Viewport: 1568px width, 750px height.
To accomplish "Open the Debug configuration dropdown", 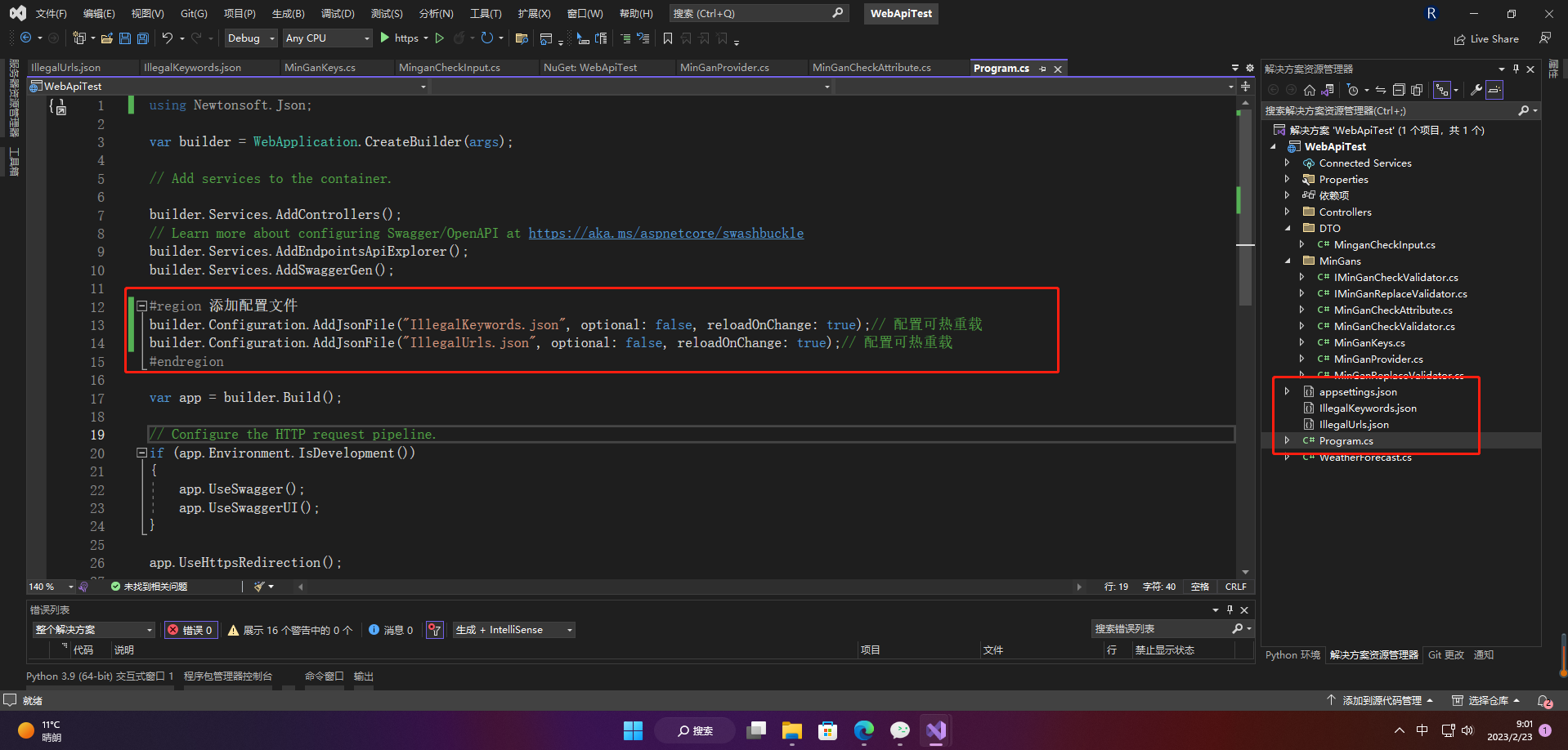I will click(x=251, y=38).
